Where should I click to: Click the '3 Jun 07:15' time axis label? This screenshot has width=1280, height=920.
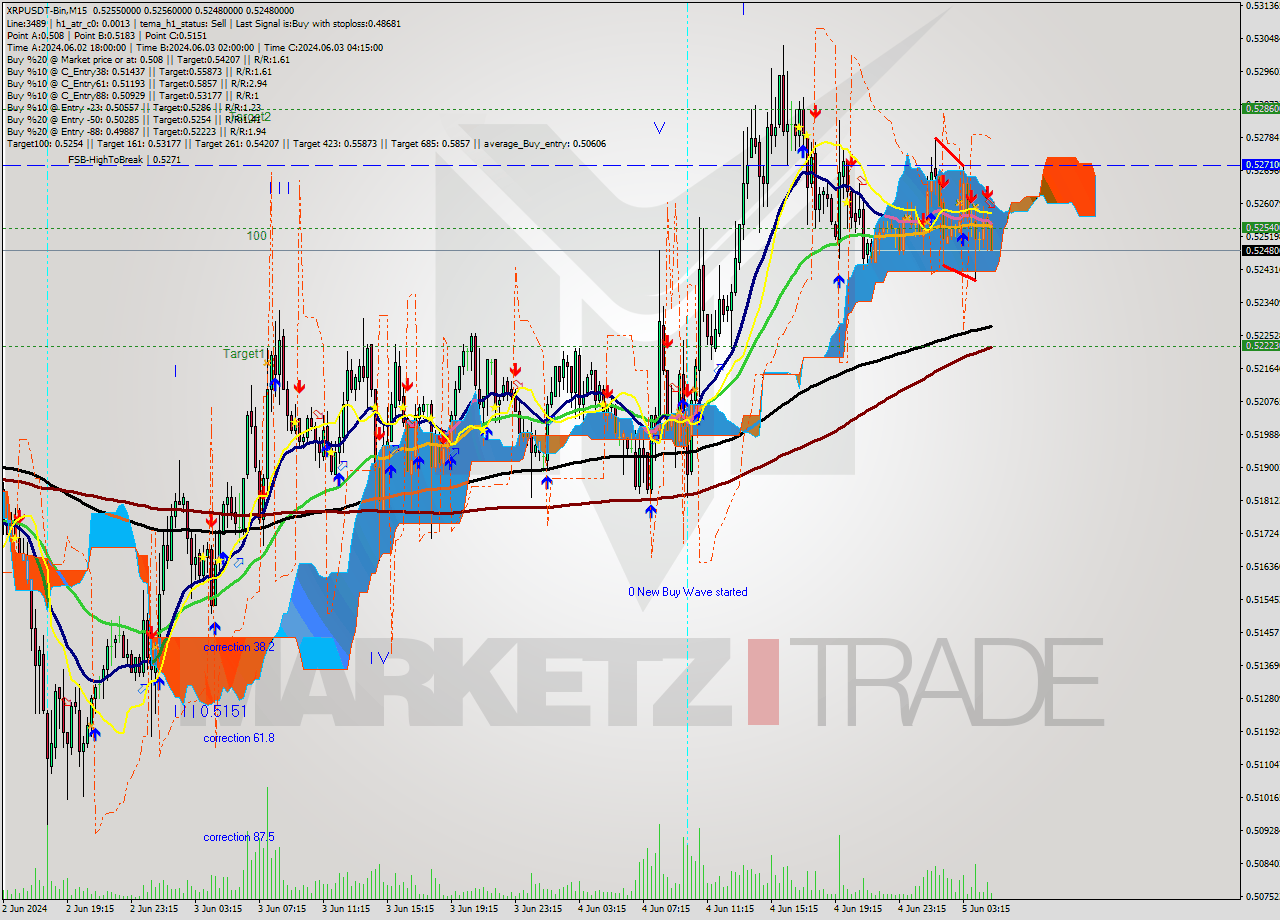click(282, 909)
